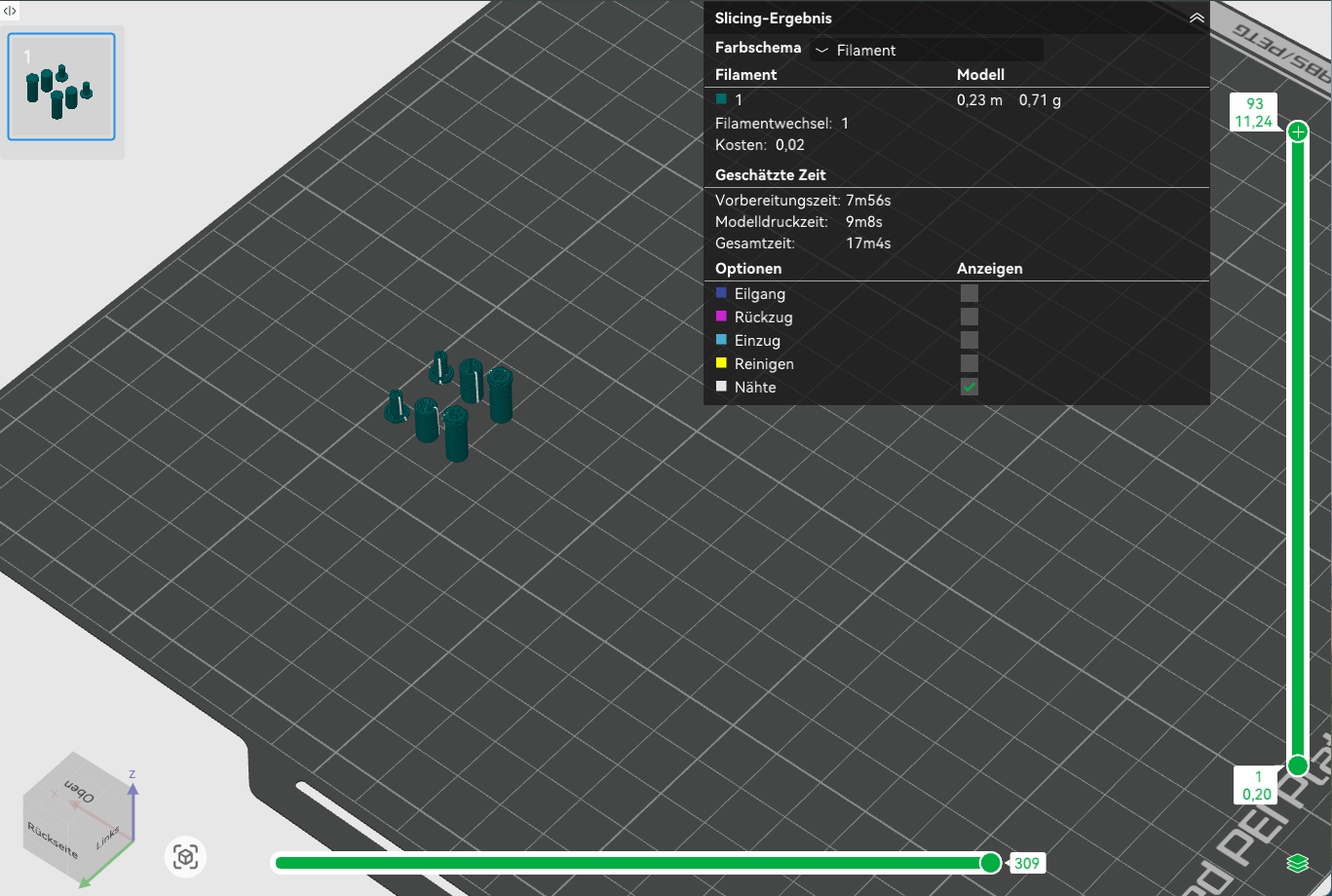Click the top layer slider handle with plus
Viewport: 1332px width, 896px height.
(x=1297, y=131)
